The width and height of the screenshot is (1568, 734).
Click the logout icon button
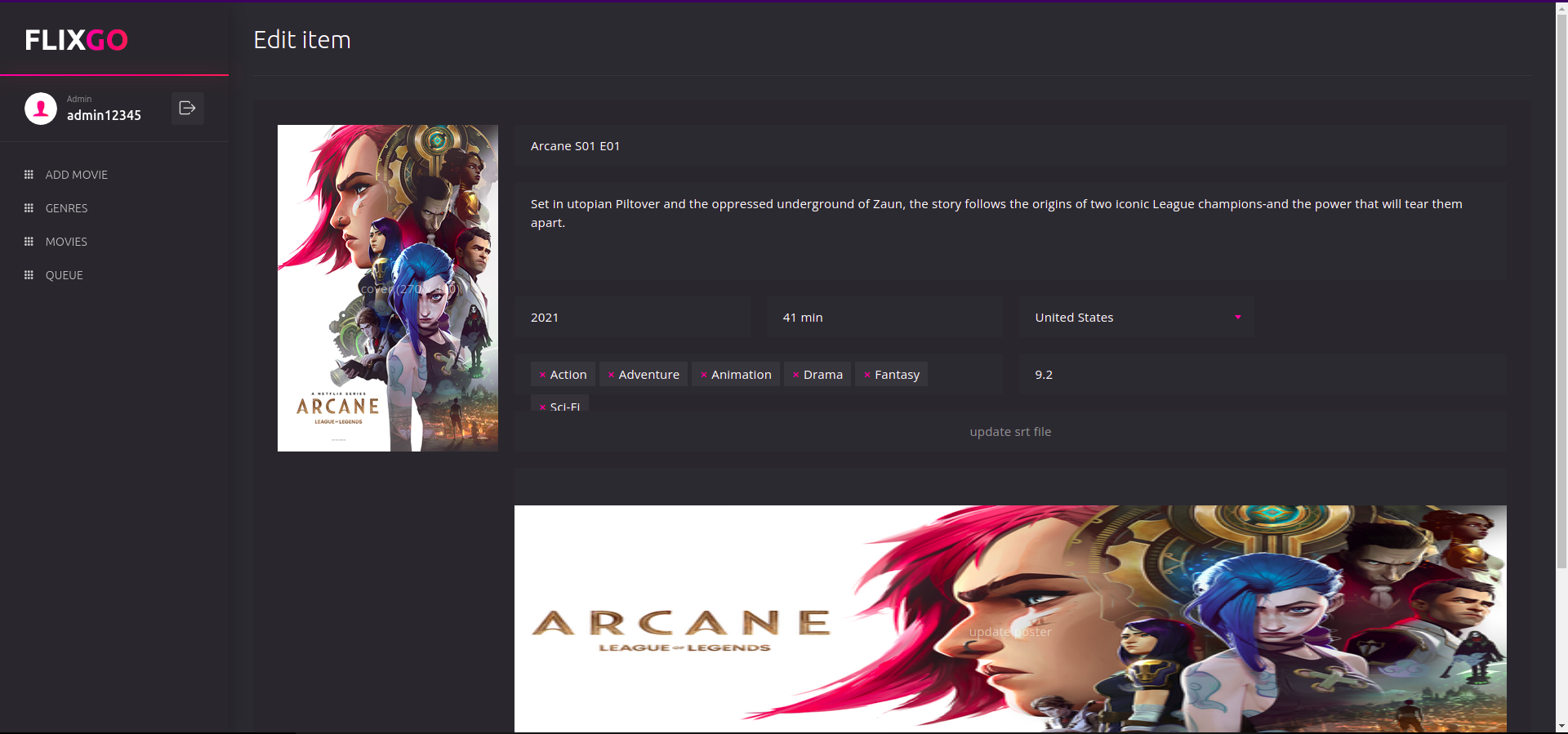tap(187, 108)
